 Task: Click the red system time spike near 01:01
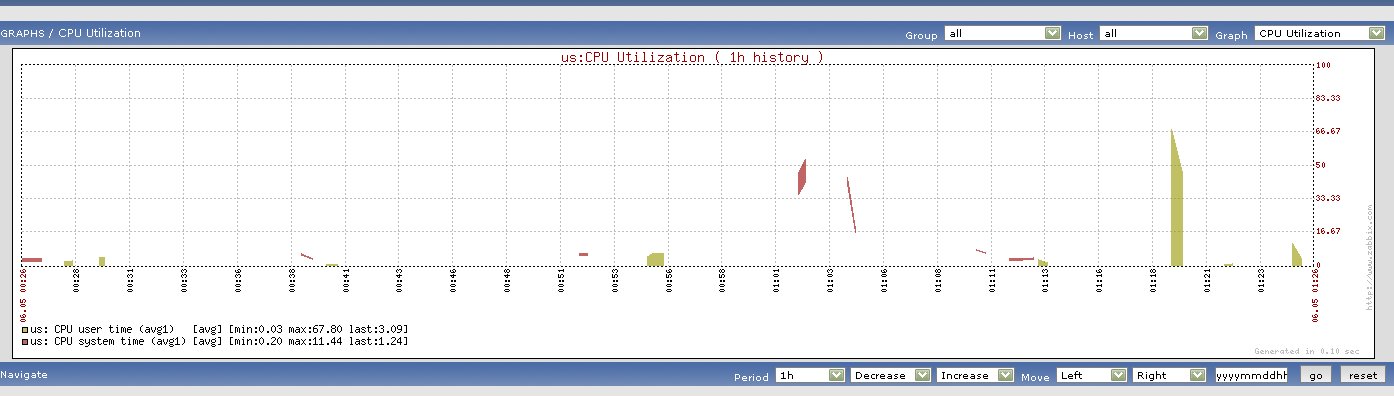point(802,177)
